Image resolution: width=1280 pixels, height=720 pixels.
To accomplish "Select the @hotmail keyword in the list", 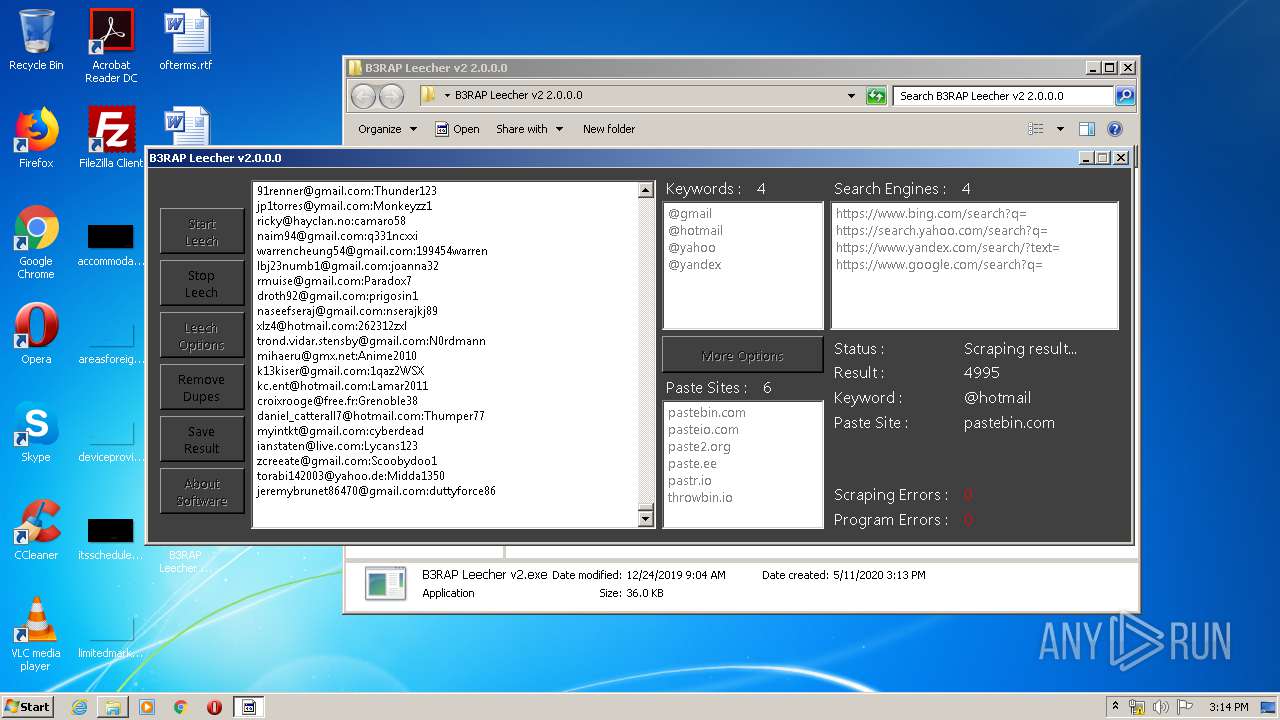I will coord(695,230).
